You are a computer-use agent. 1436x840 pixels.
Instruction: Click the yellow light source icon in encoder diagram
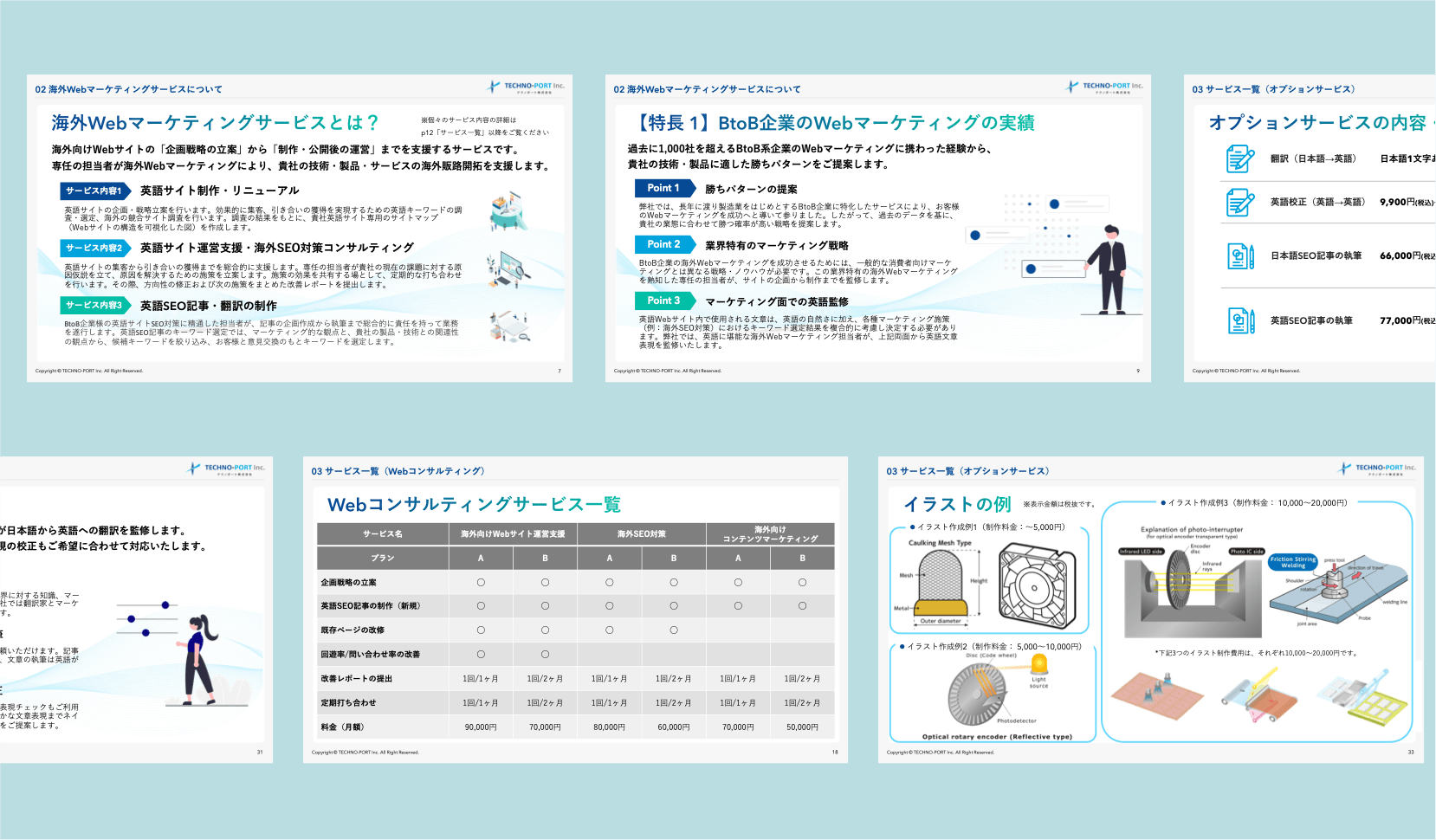click(1038, 664)
